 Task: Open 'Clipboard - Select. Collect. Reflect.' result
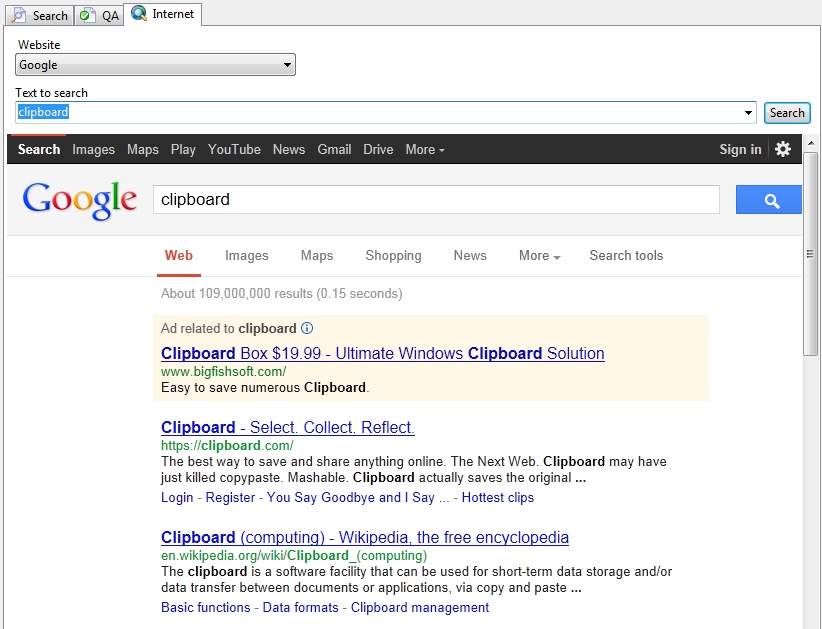[288, 427]
